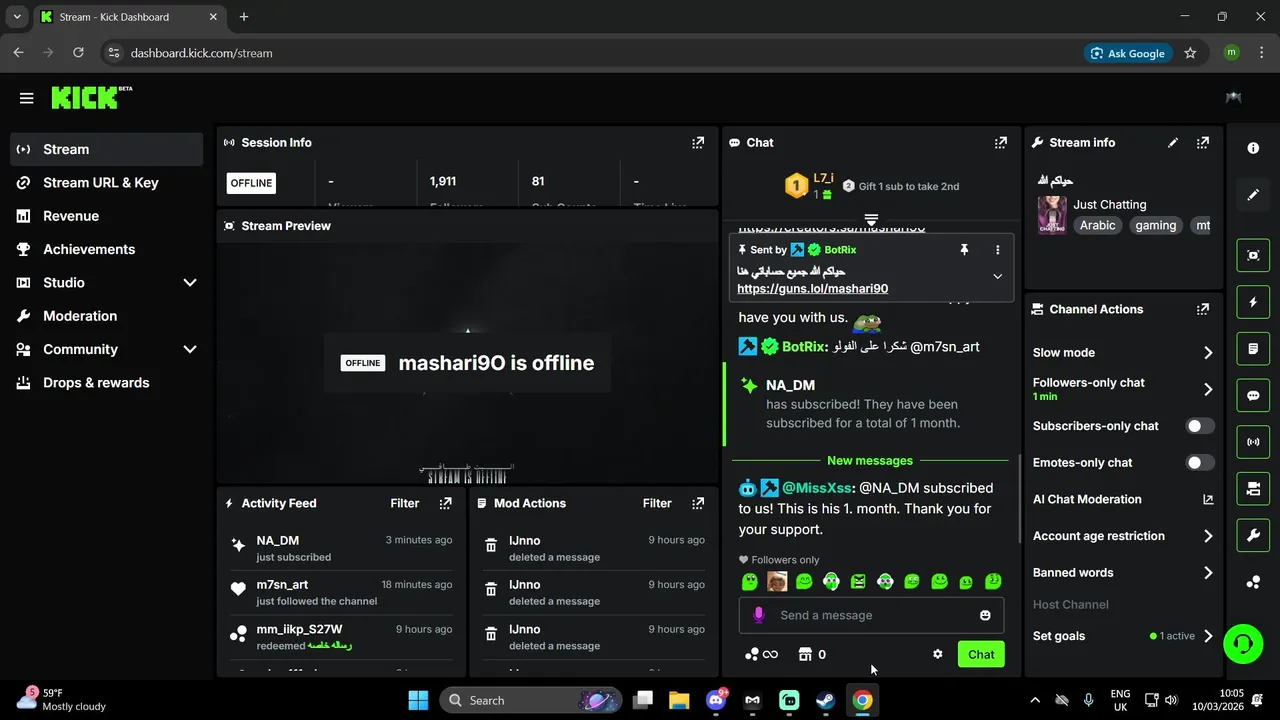Click the document icon in right sidebar
1280x720 pixels.
click(1253, 349)
